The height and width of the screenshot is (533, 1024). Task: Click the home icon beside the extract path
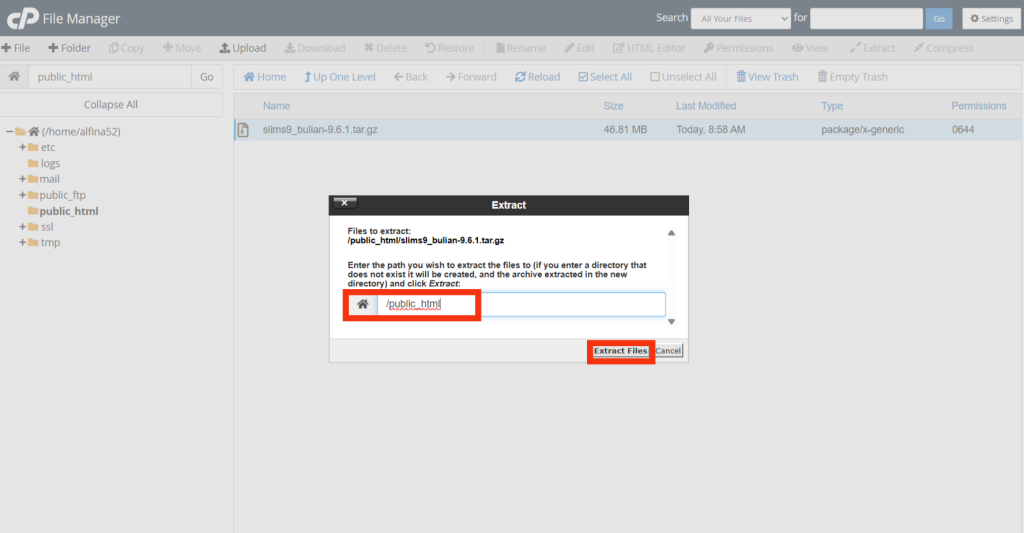tap(363, 304)
